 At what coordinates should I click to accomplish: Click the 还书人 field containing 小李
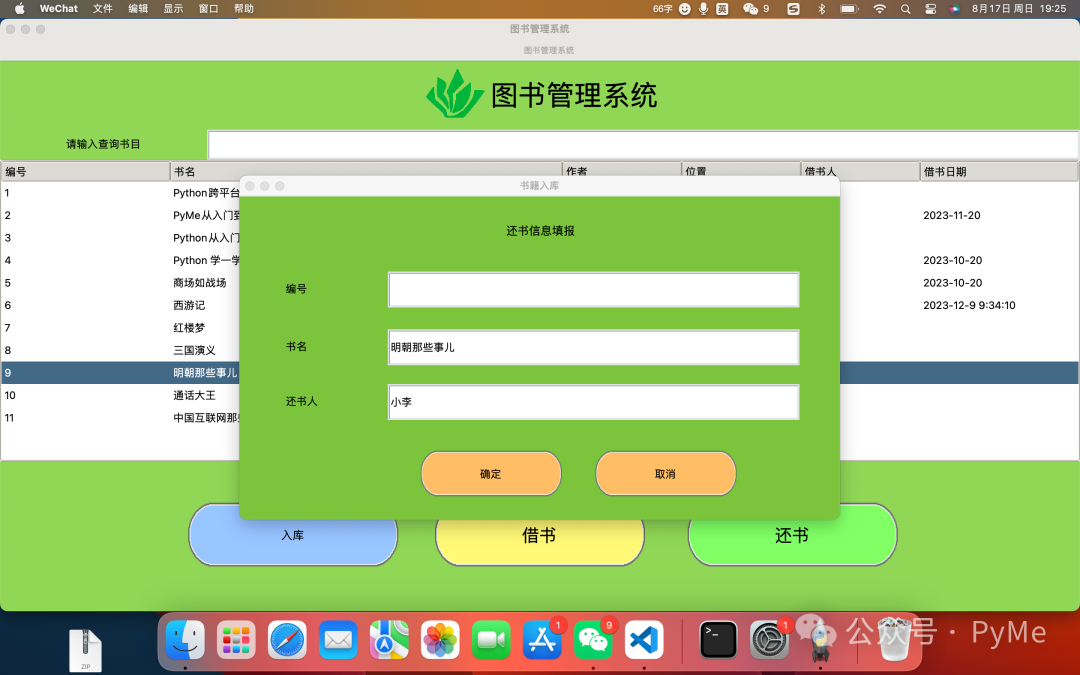593,402
